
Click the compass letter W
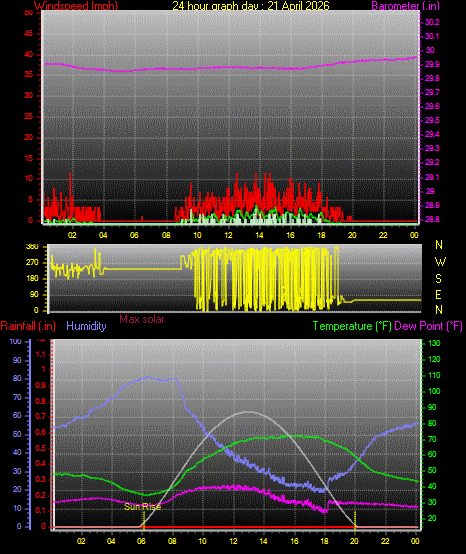(440, 262)
